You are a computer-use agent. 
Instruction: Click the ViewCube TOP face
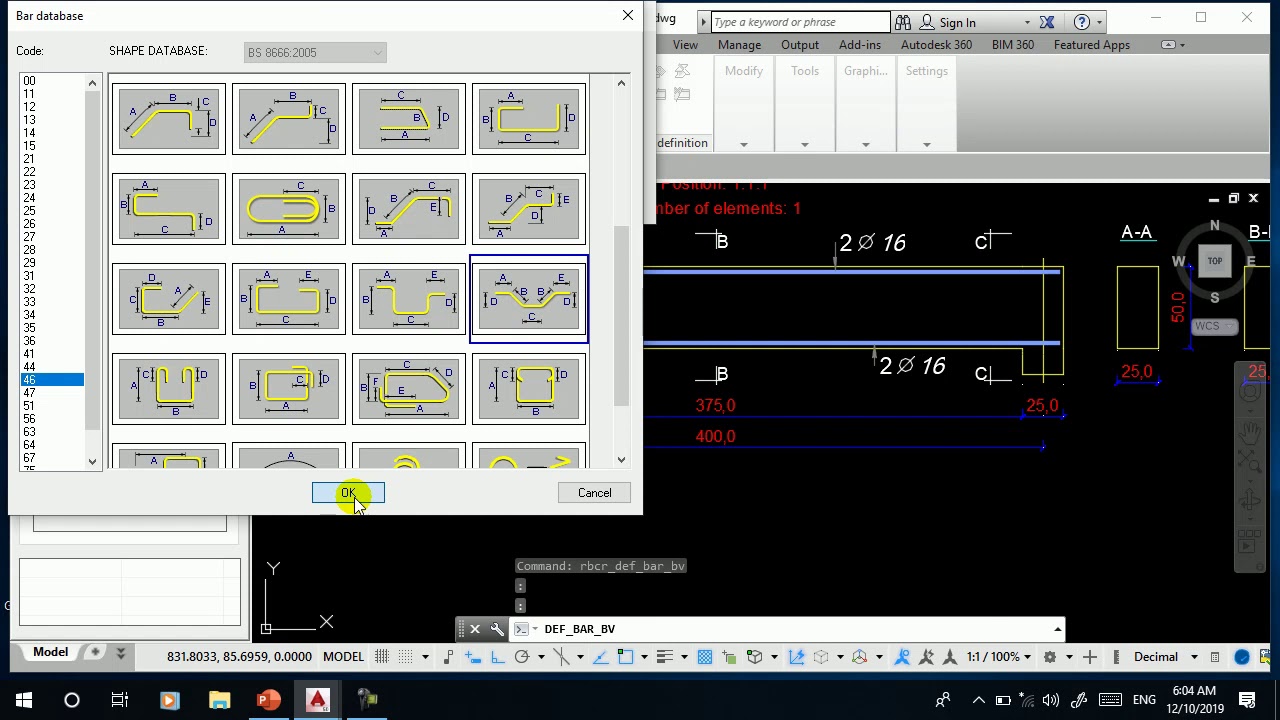point(1215,261)
